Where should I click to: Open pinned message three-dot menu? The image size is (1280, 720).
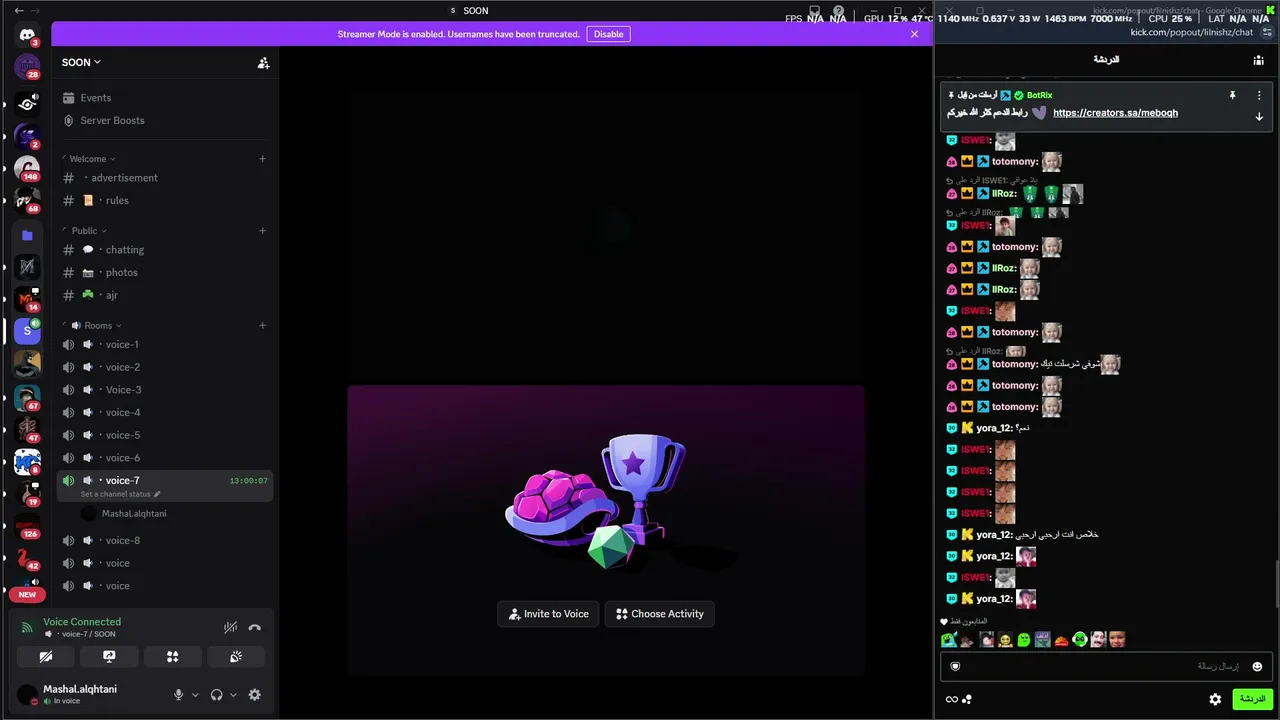1259,95
